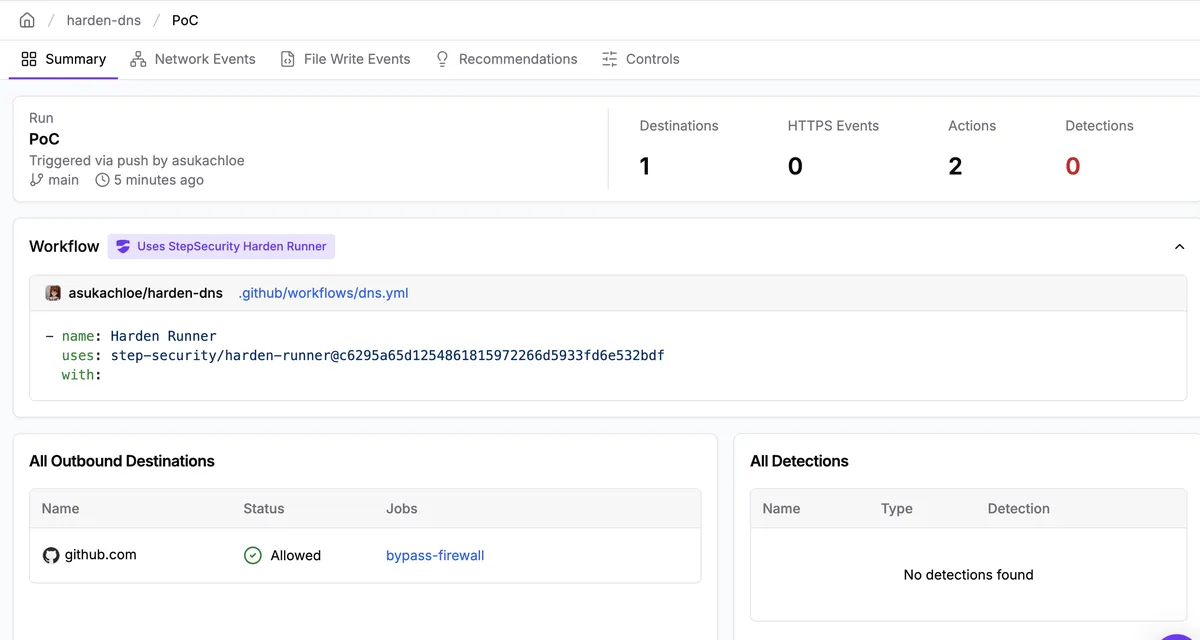The height and width of the screenshot is (640, 1200).
Task: Click the Detections count value
Action: coord(1072,166)
